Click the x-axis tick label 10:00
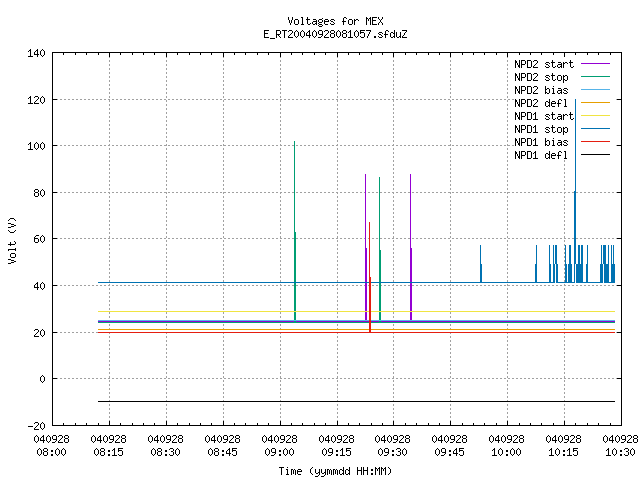This screenshot has height=480, width=640. 507,452
